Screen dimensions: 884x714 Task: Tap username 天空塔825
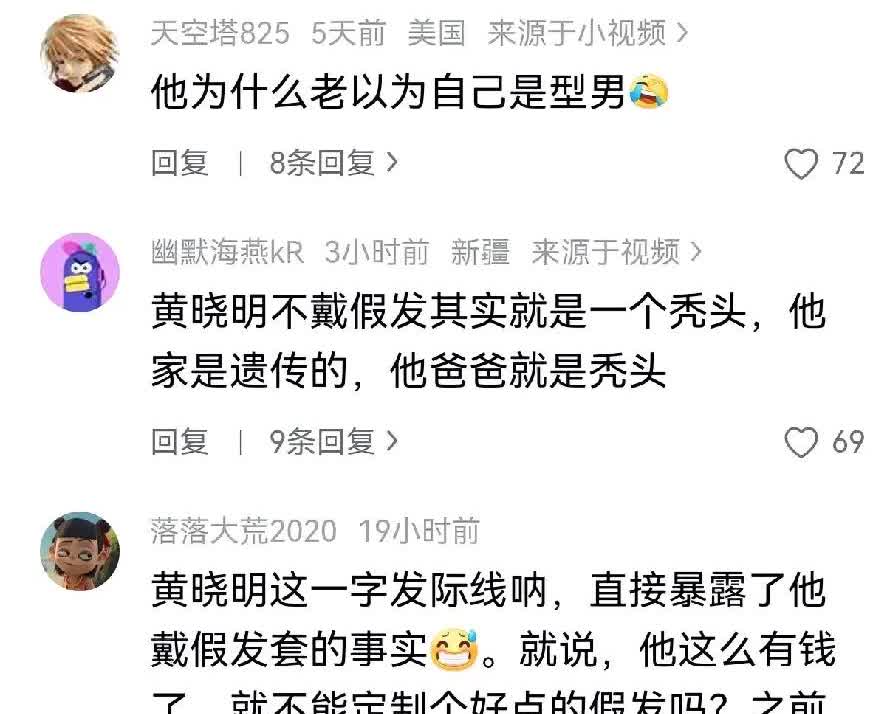click(220, 33)
